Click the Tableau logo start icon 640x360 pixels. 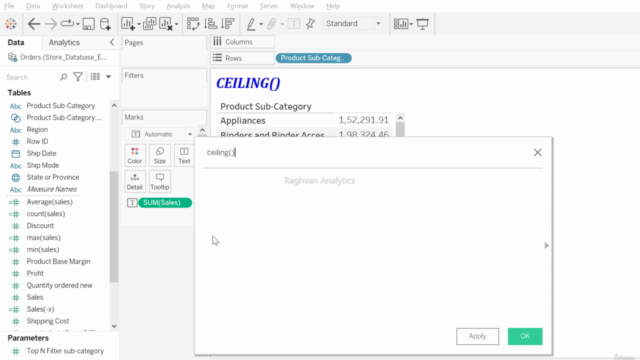click(11, 24)
